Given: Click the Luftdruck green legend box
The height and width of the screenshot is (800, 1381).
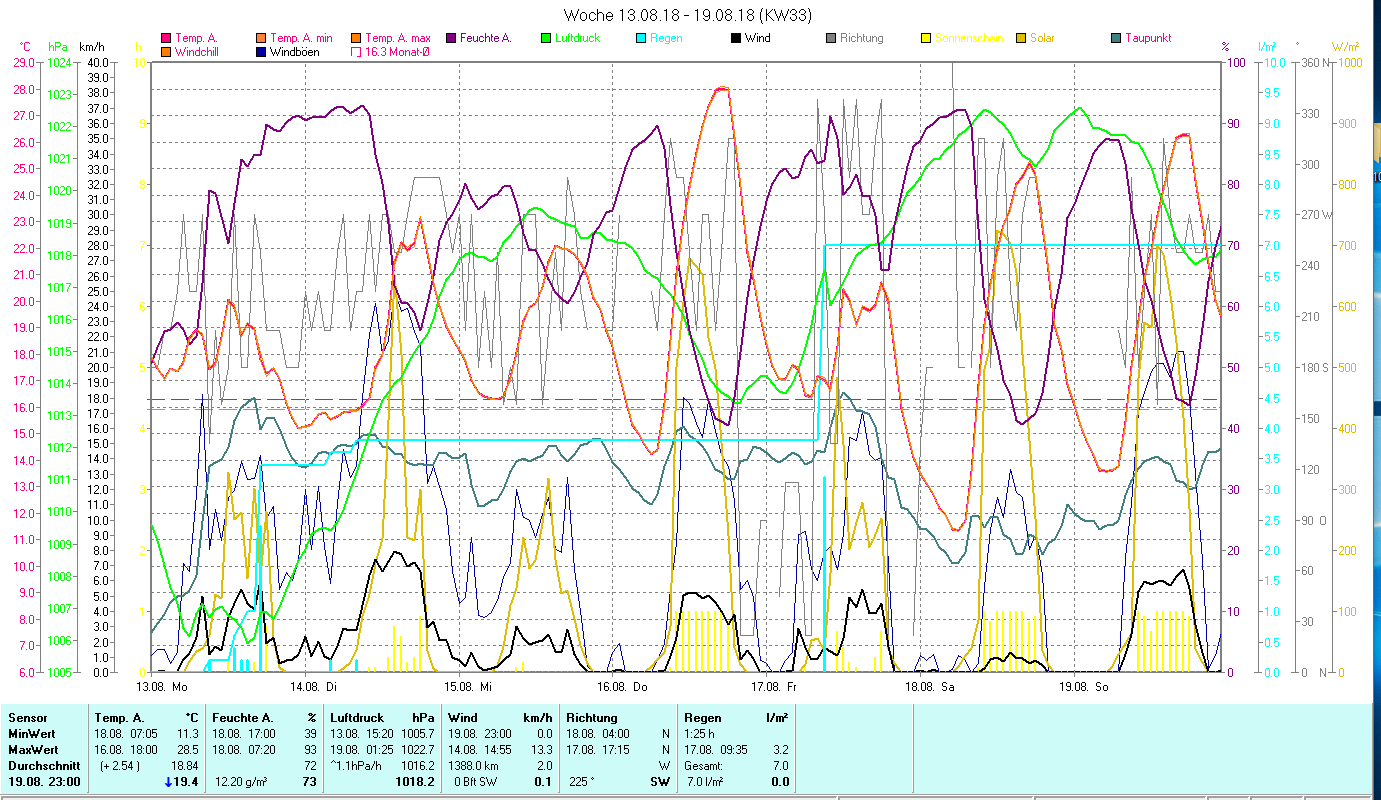Looking at the screenshot, I should click(545, 38).
